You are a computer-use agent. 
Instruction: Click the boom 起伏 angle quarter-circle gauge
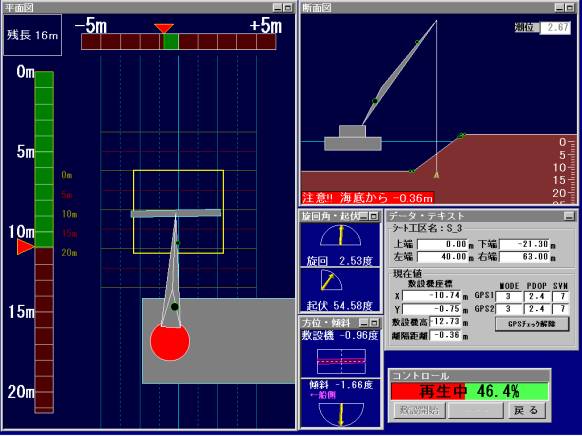point(331,280)
